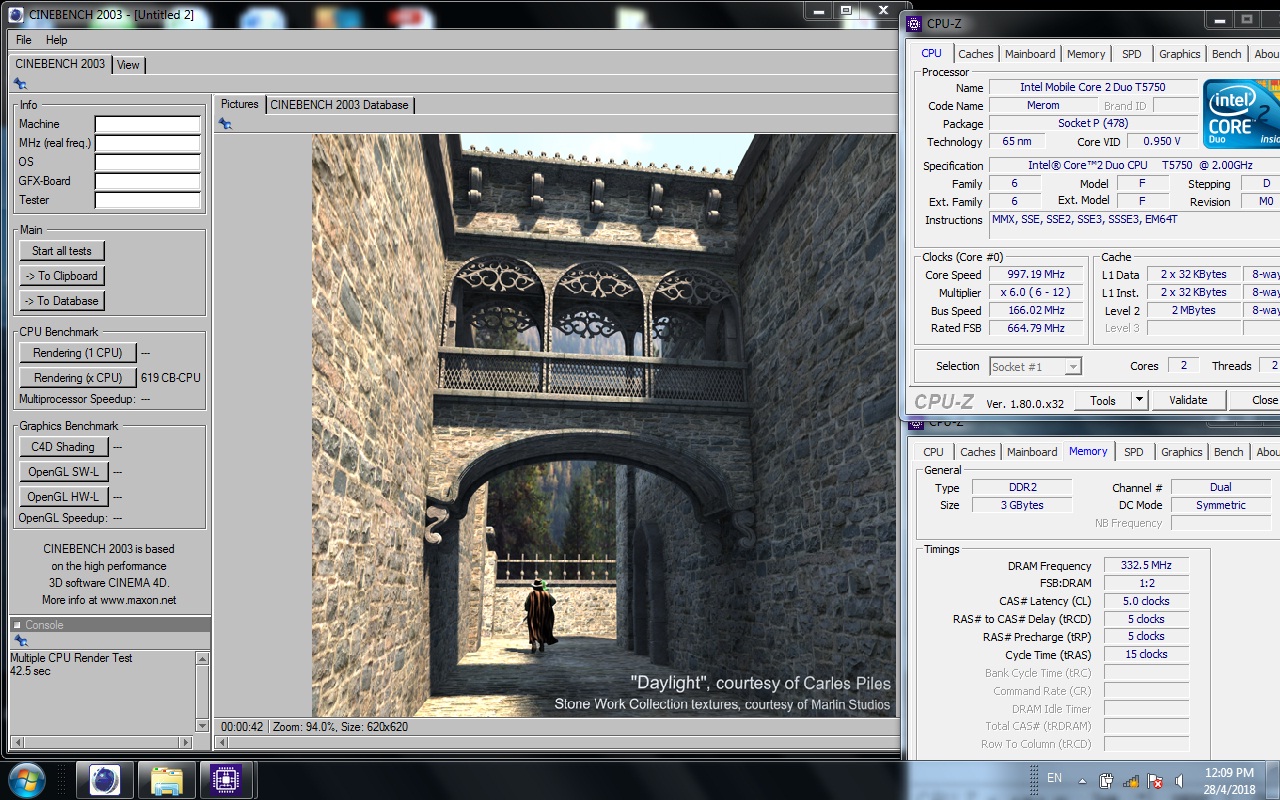This screenshot has height=800, width=1280.
Task: Select the CINEBENCH 2003 tab
Action: coord(60,63)
